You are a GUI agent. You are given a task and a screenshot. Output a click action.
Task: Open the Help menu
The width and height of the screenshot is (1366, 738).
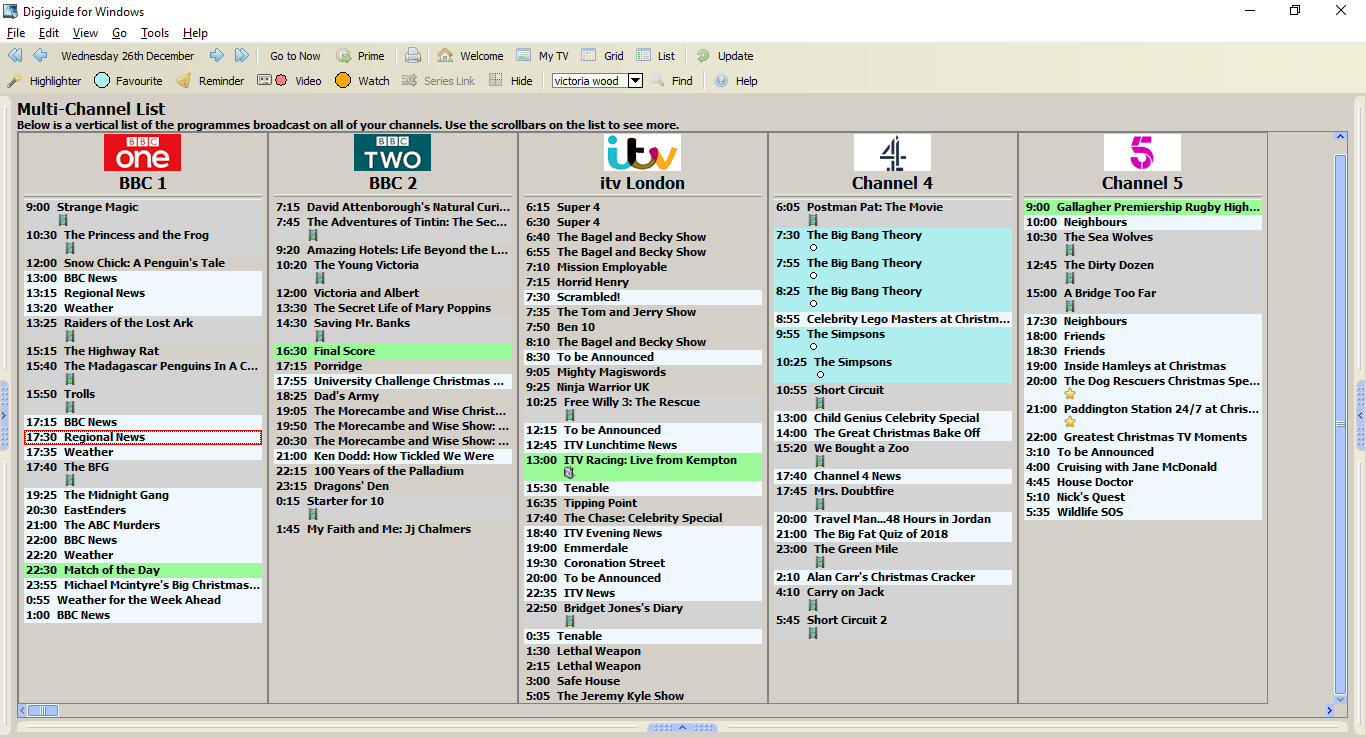195,33
